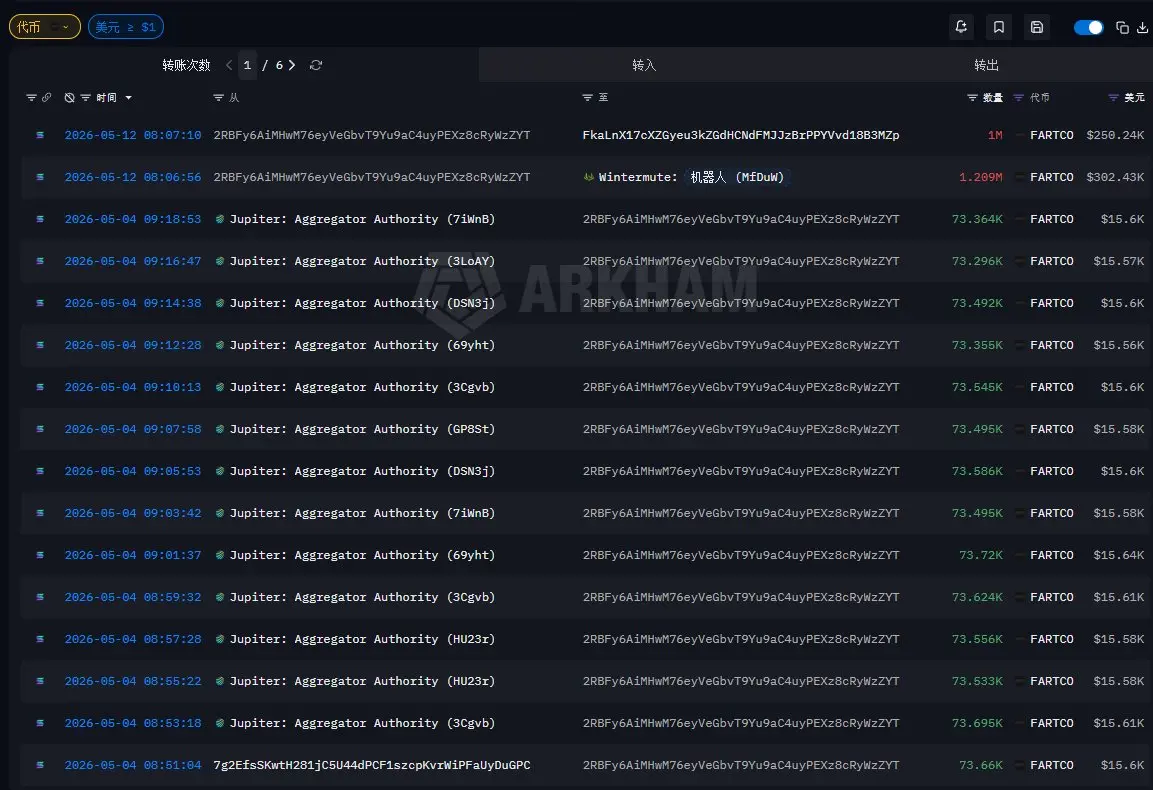1153x790 pixels.
Task: Toggle the blue switch in top toolbar
Action: (x=1088, y=27)
